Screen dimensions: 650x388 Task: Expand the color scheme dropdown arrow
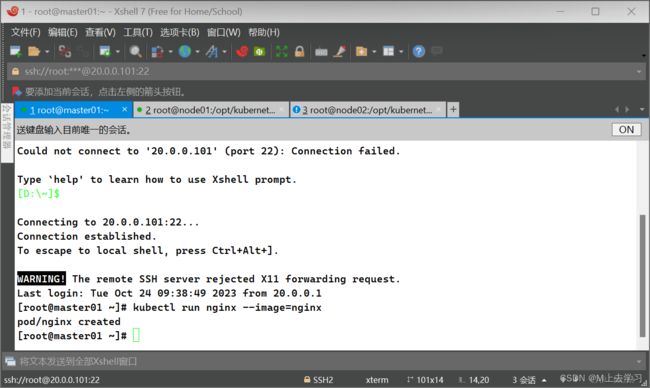170,52
